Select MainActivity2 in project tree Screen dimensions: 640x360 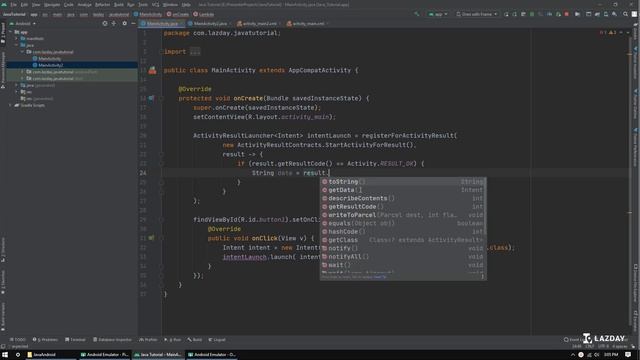51,65
